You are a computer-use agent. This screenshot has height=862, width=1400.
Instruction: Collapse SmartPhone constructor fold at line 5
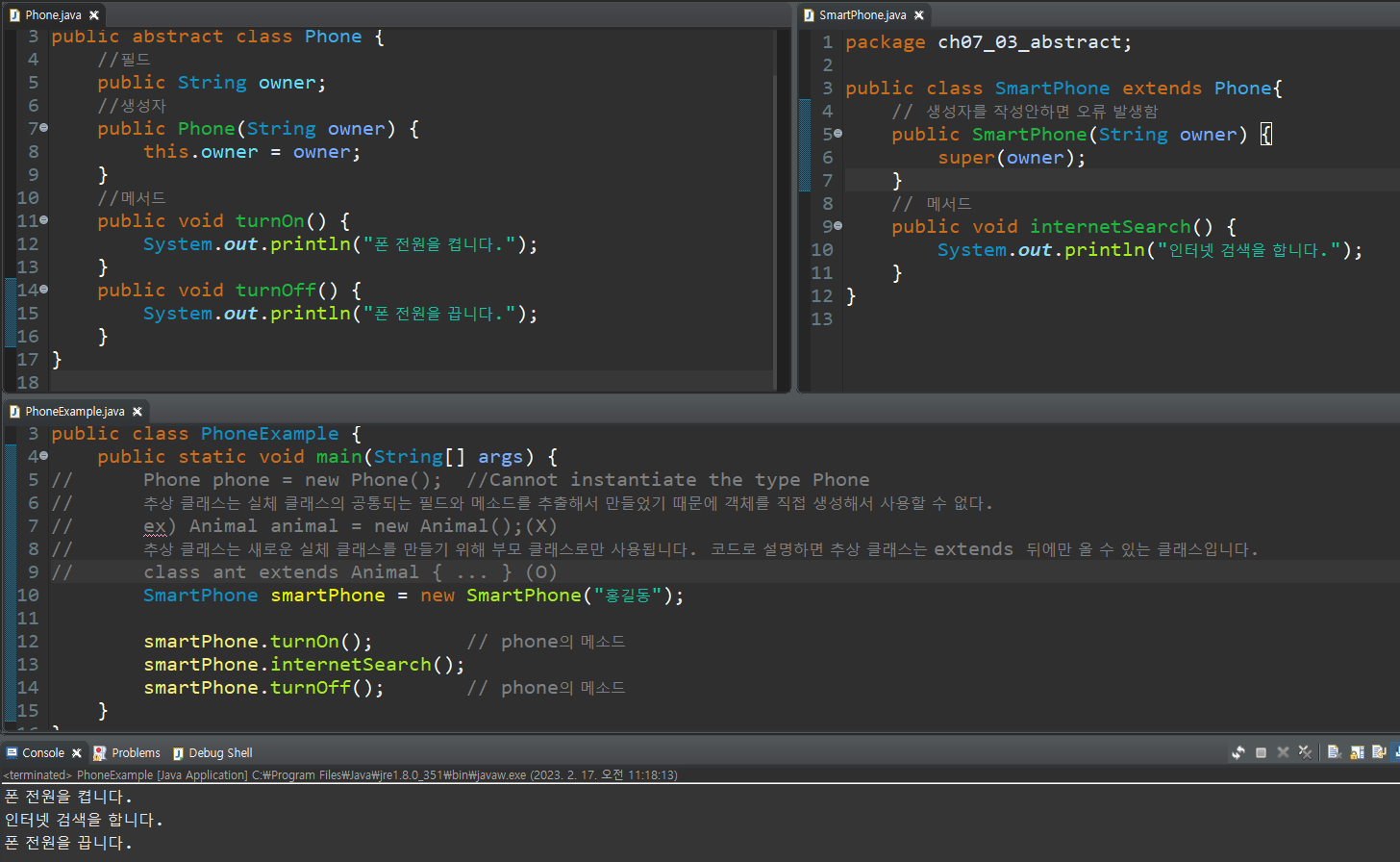tap(837, 134)
